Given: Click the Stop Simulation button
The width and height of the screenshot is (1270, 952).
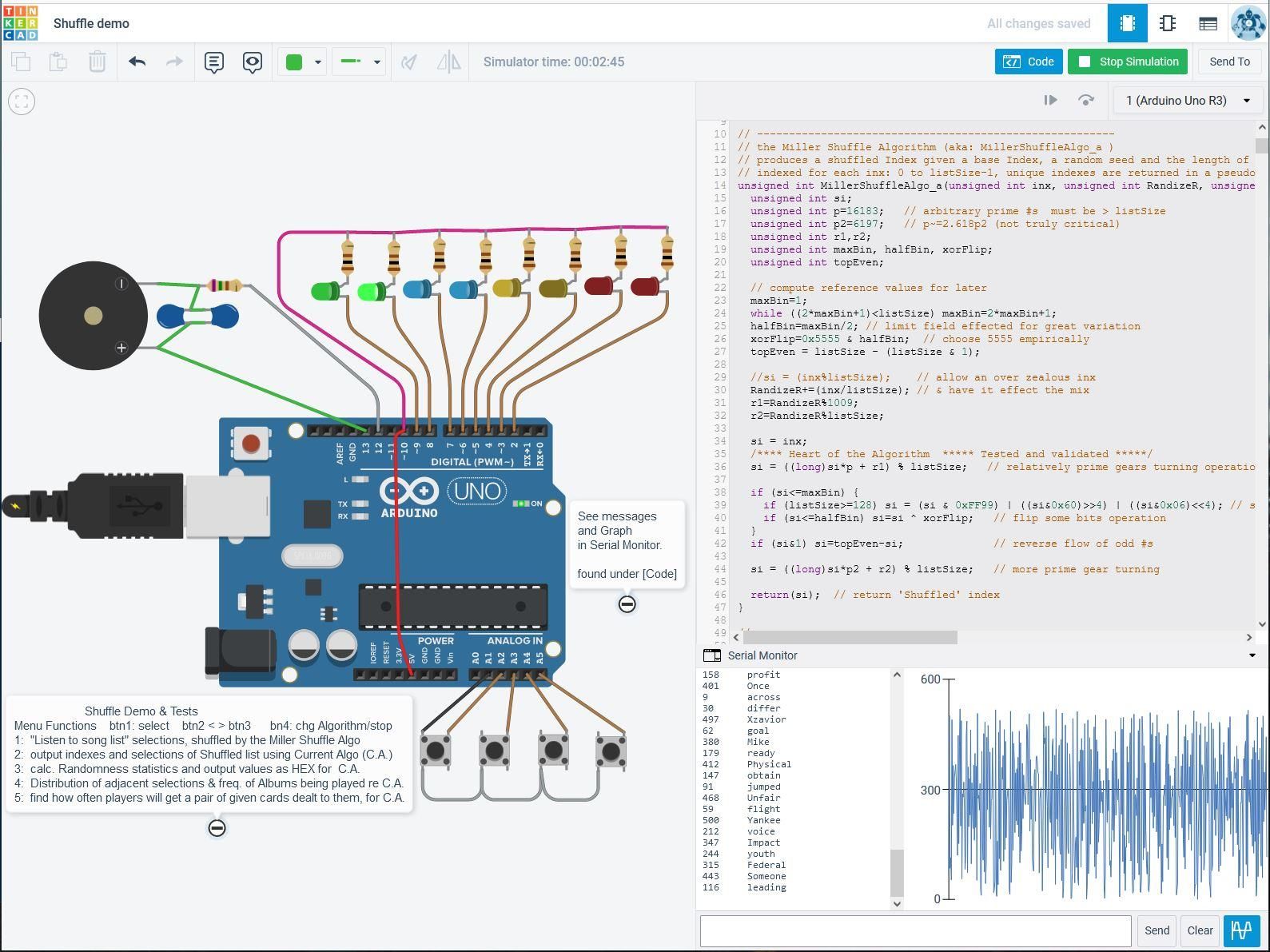Looking at the screenshot, I should click(1128, 62).
